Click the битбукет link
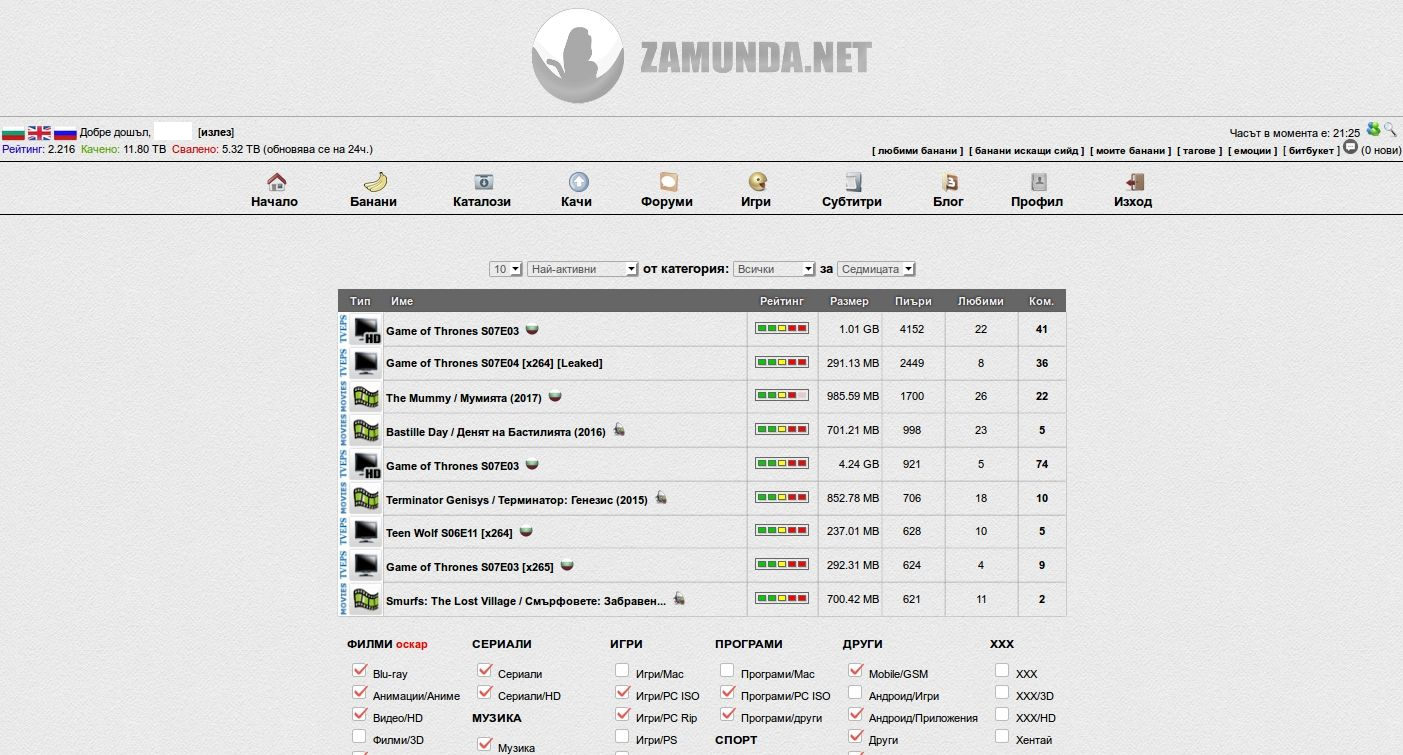This screenshot has width=1403, height=755. (x=1312, y=151)
